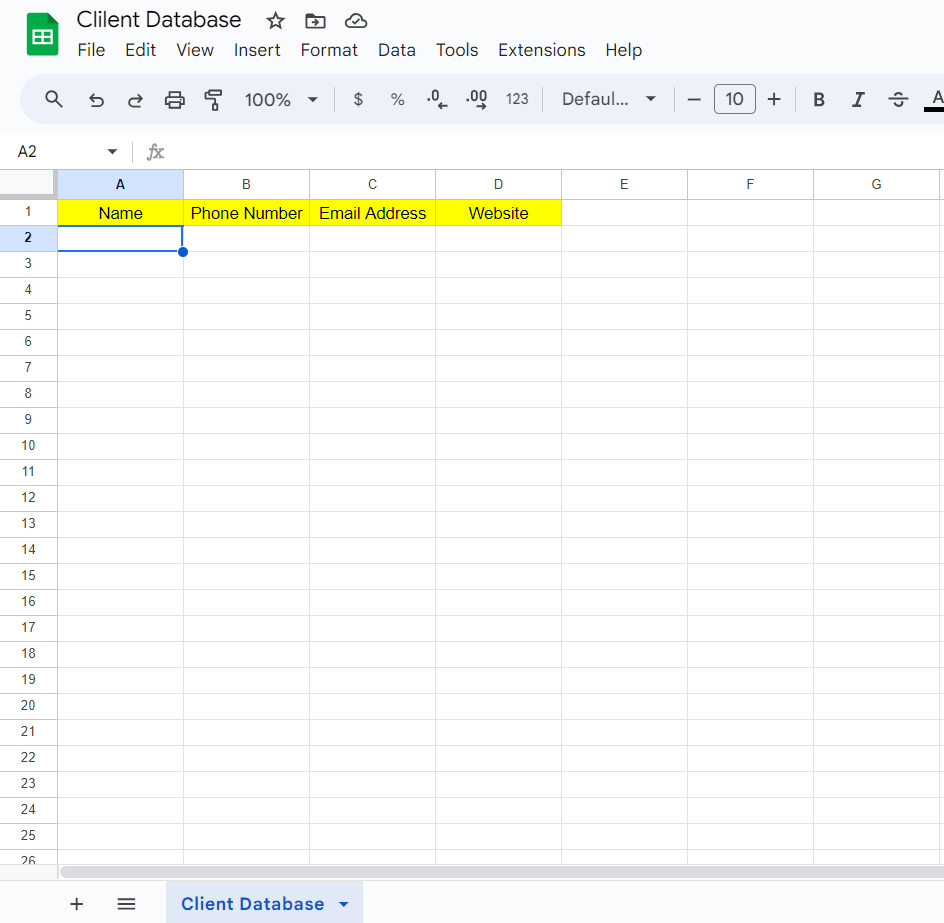Open the all sheets list icon
The width and height of the screenshot is (944, 923).
coord(126,904)
